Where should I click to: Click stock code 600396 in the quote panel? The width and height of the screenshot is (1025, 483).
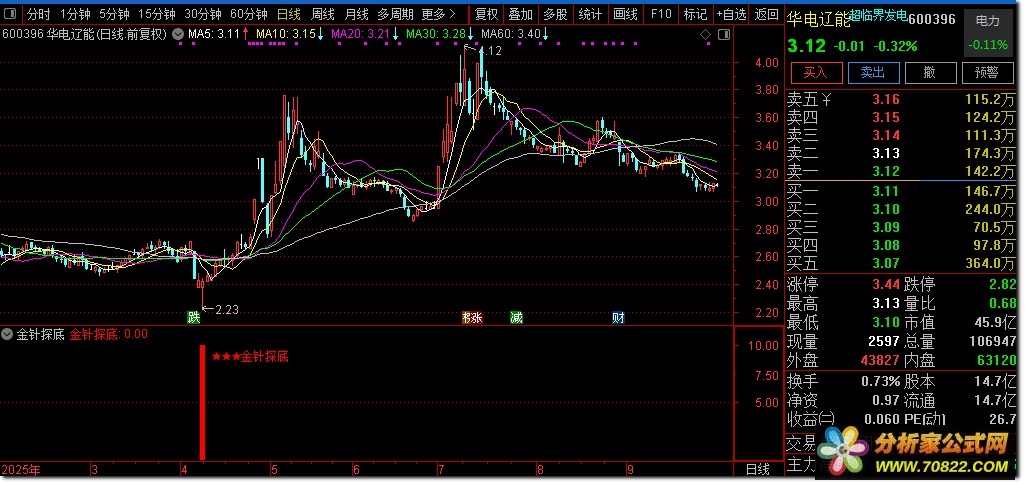933,20
